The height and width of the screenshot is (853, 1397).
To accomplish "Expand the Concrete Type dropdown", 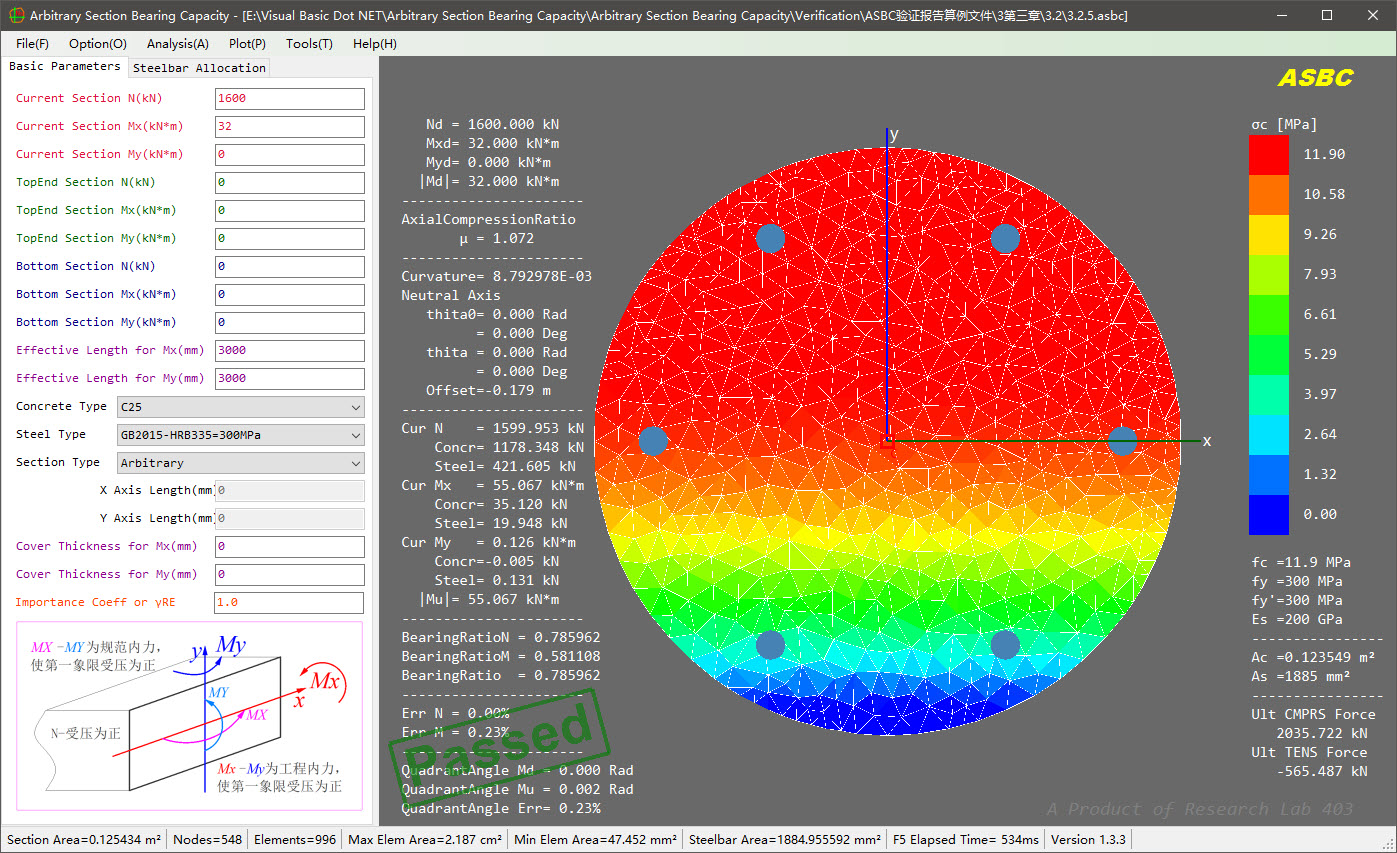I will 240,407.
